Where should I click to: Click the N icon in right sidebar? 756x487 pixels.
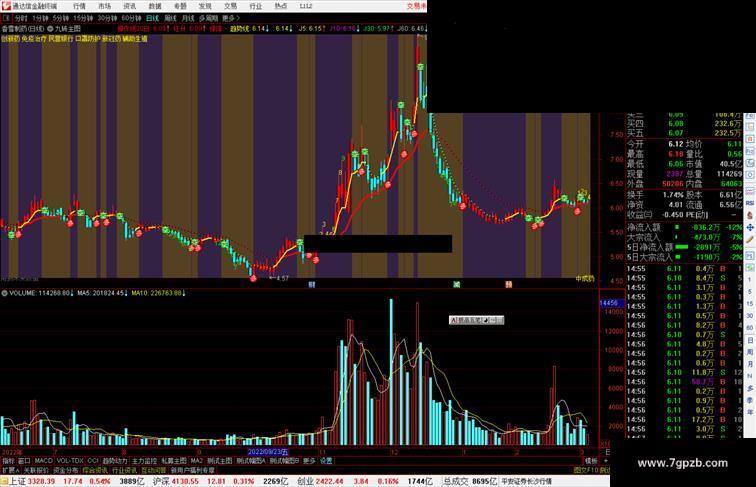click(750, 376)
